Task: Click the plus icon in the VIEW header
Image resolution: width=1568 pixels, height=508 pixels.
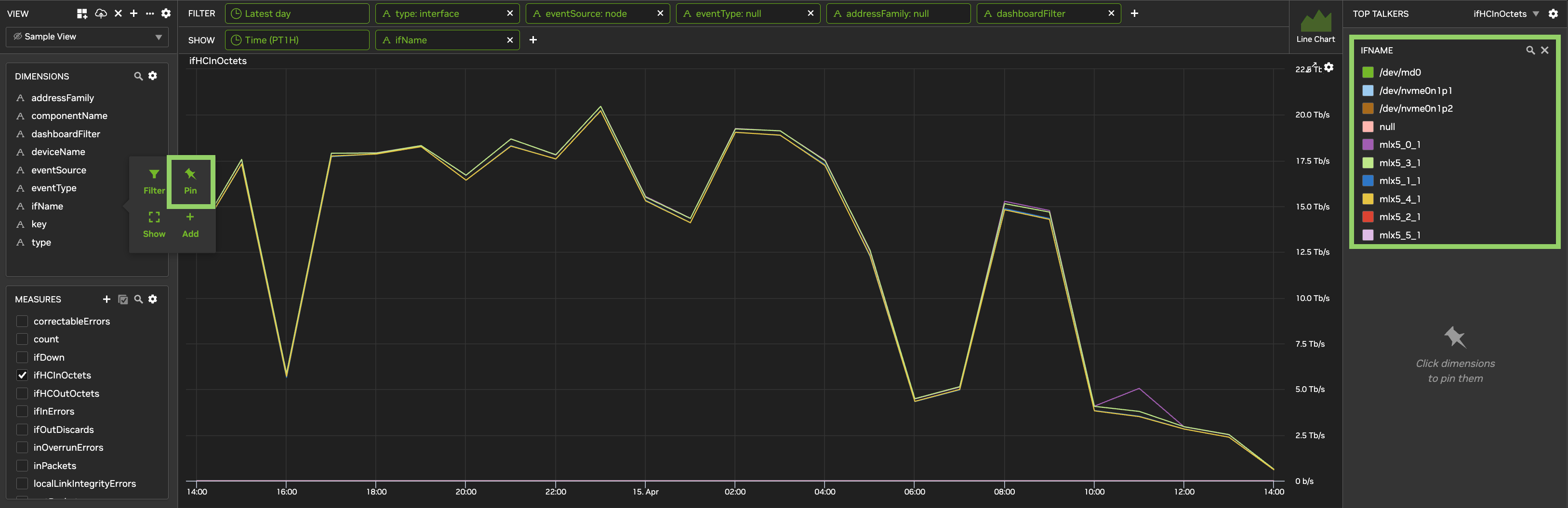Action: [x=134, y=13]
